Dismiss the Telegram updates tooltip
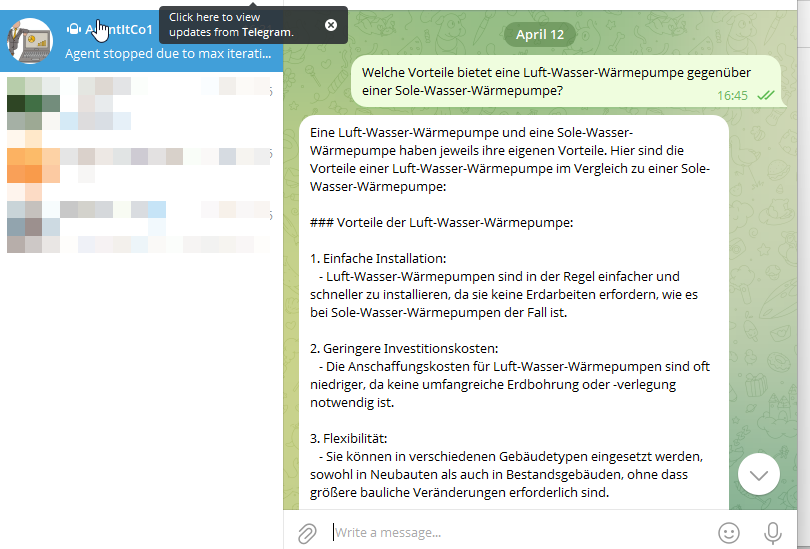Image resolution: width=810 pixels, height=549 pixels. click(331, 25)
